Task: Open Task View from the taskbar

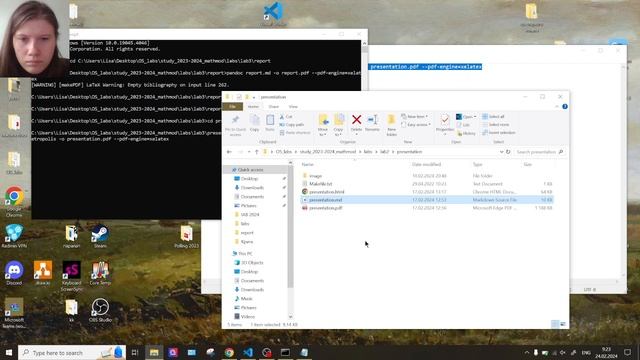Action: coord(135,353)
